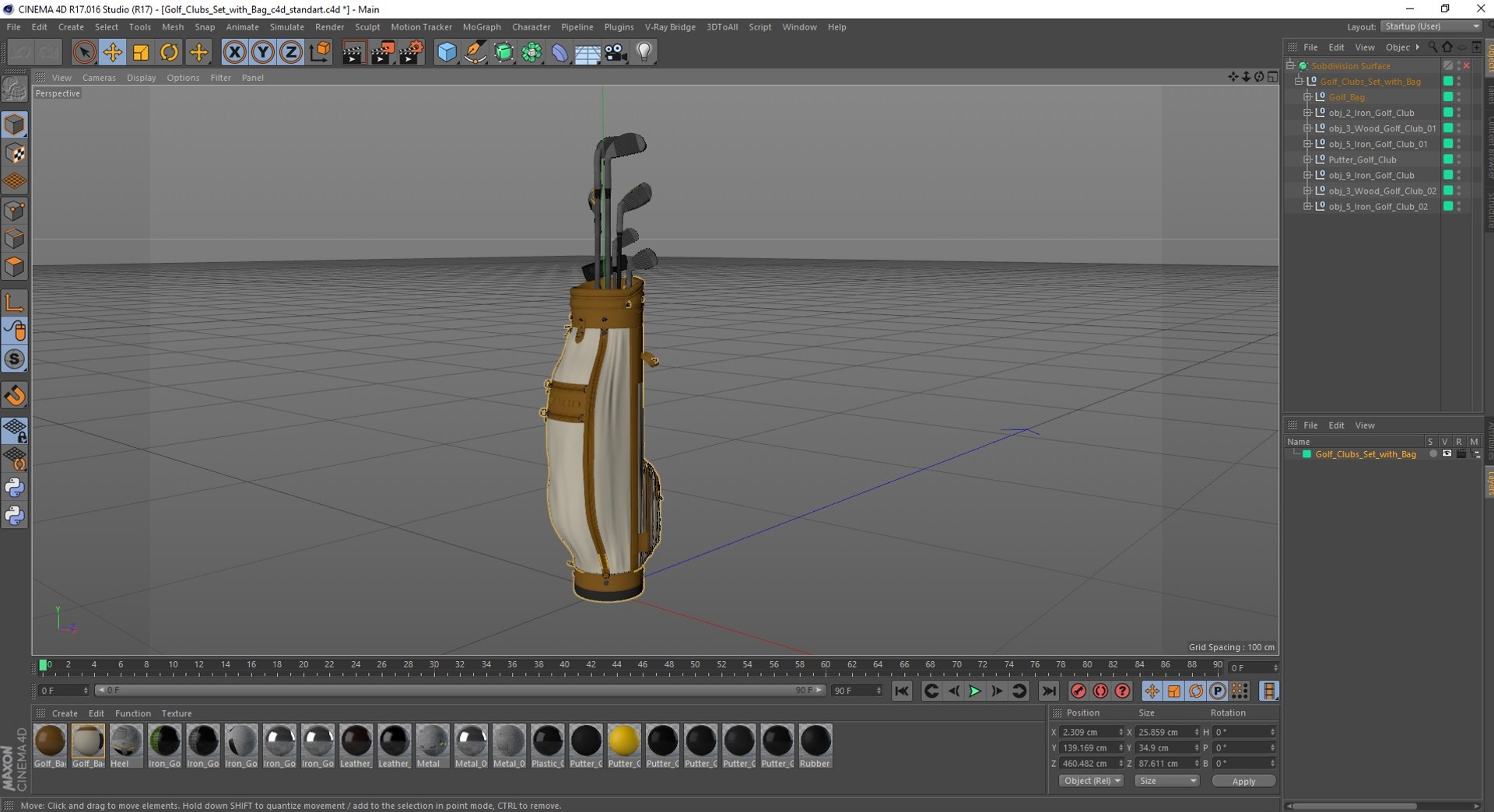Click the Apply button in coordinates
The image size is (1494, 812).
pos(1243,781)
